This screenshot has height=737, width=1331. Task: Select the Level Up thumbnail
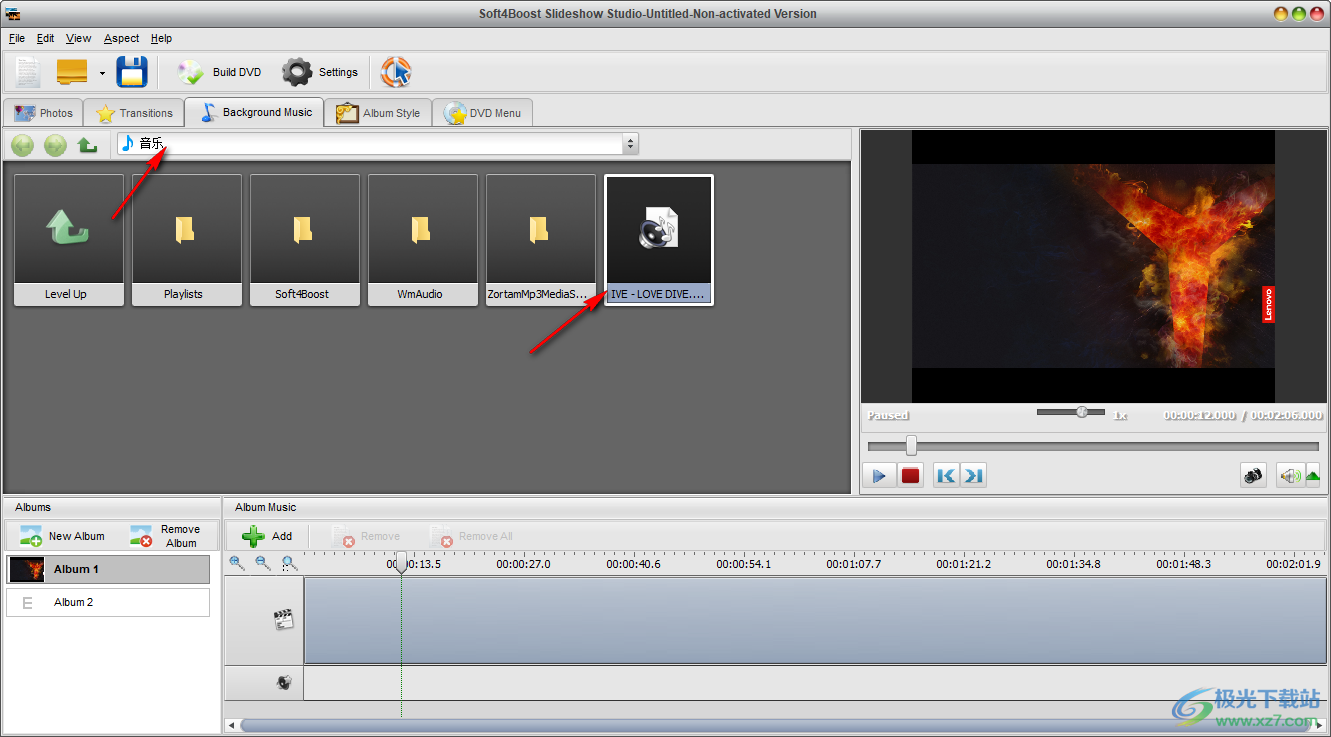point(69,240)
